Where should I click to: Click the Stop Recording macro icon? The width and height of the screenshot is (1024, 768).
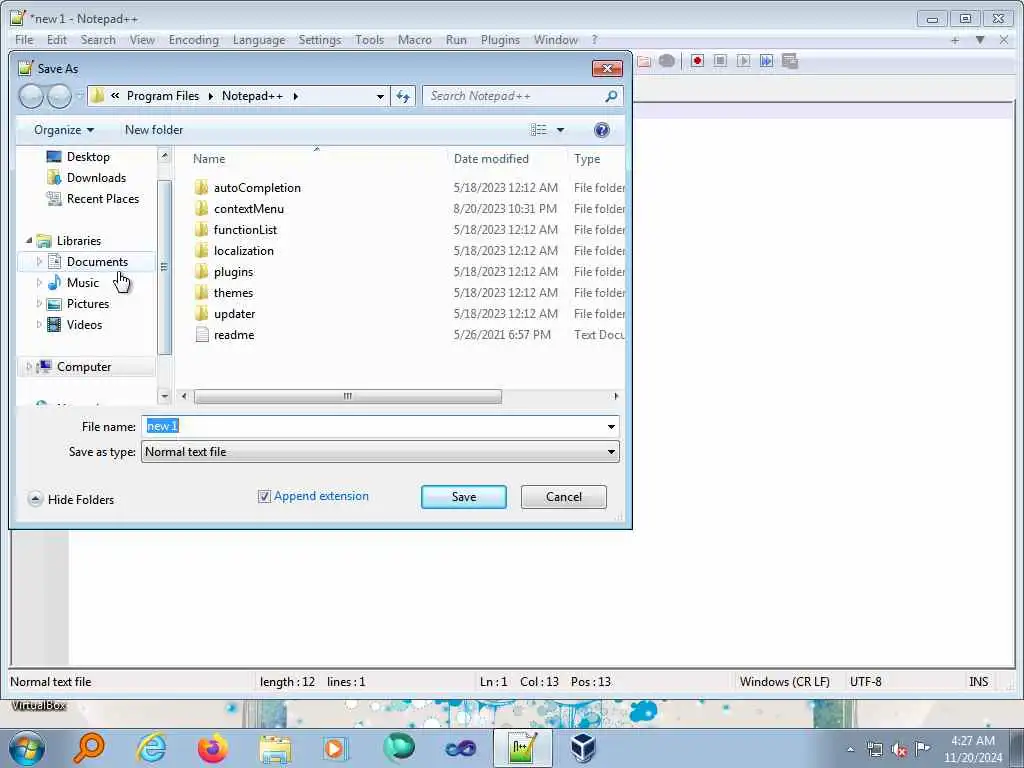click(720, 61)
